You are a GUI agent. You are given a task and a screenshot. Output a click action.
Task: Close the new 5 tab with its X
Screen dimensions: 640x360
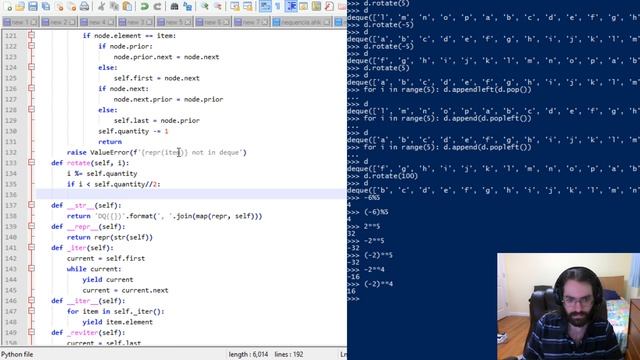click(188, 22)
